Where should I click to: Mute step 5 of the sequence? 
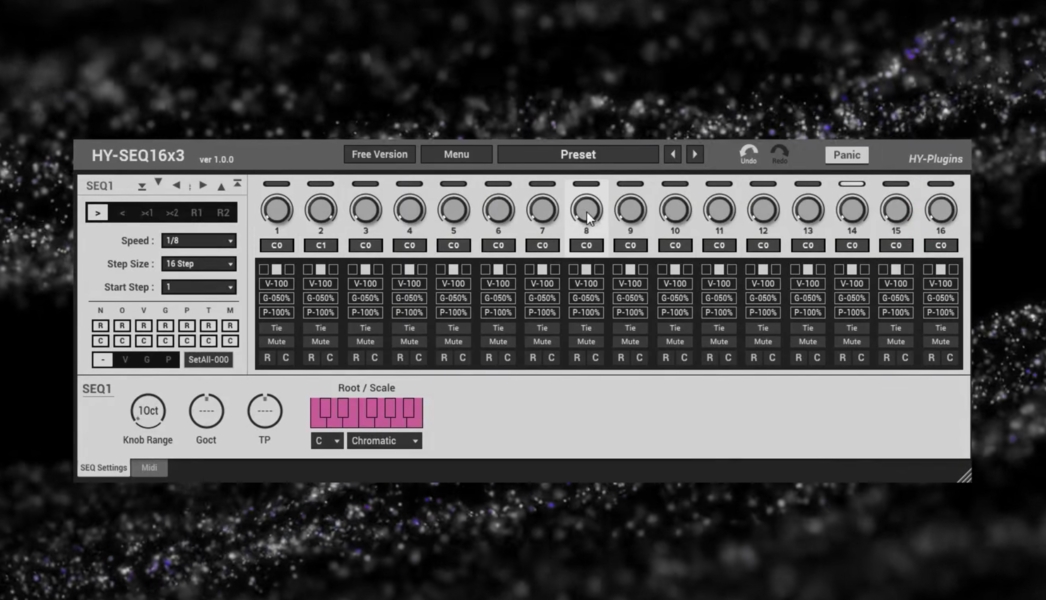pos(453,341)
